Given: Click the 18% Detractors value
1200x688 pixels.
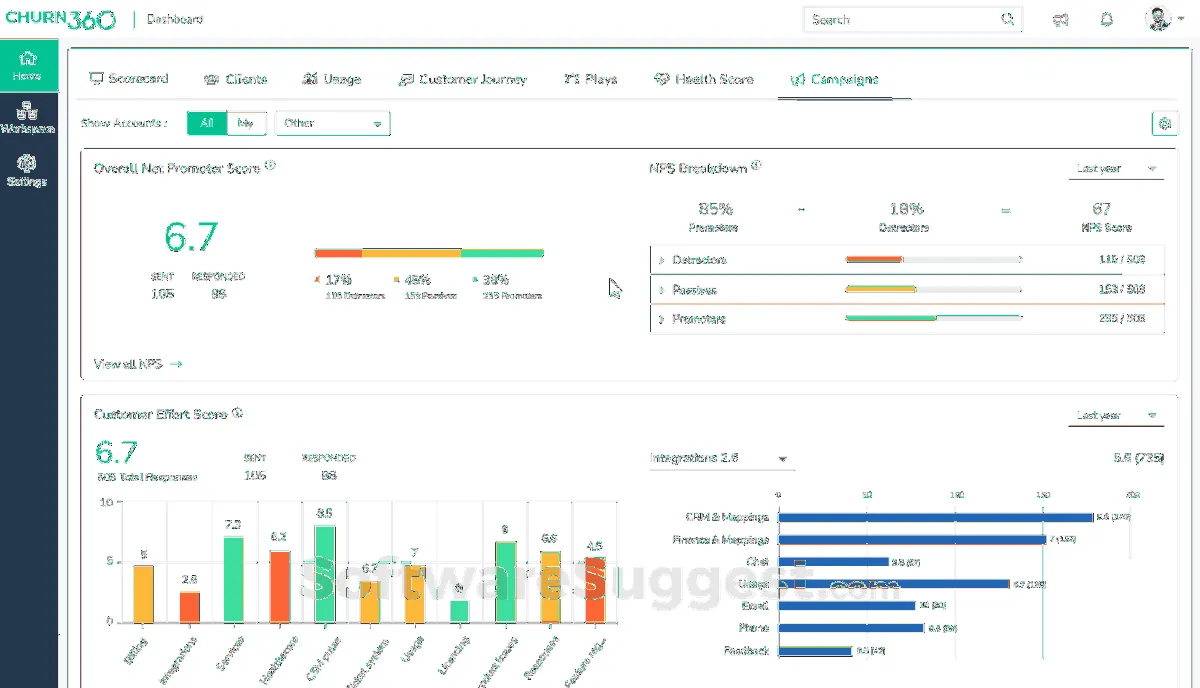Looking at the screenshot, I should [906, 209].
